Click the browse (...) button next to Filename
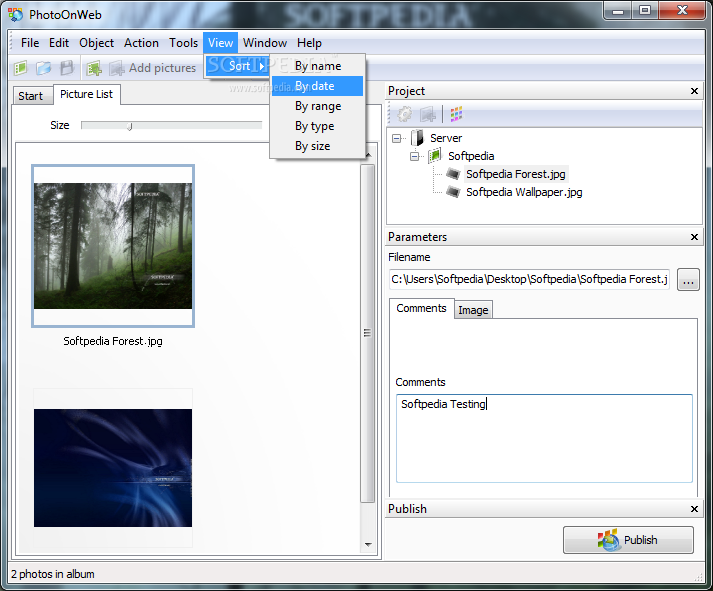The height and width of the screenshot is (591, 713). (x=688, y=280)
